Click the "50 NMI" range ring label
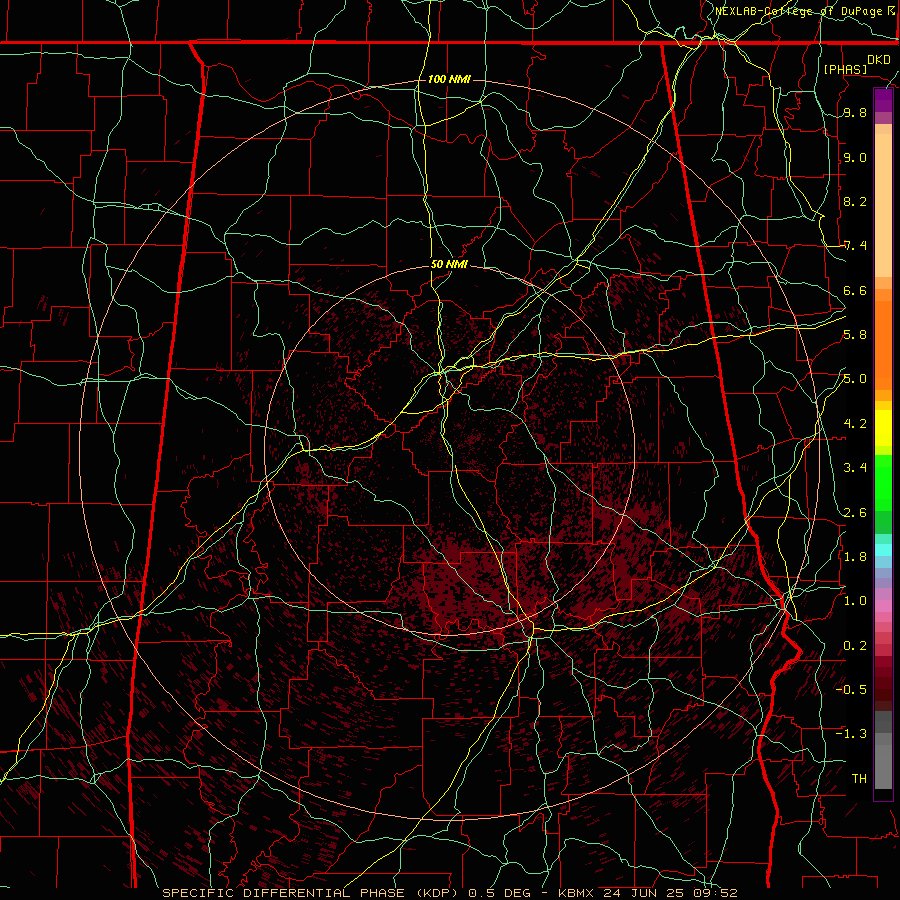900x900 pixels. (x=449, y=264)
